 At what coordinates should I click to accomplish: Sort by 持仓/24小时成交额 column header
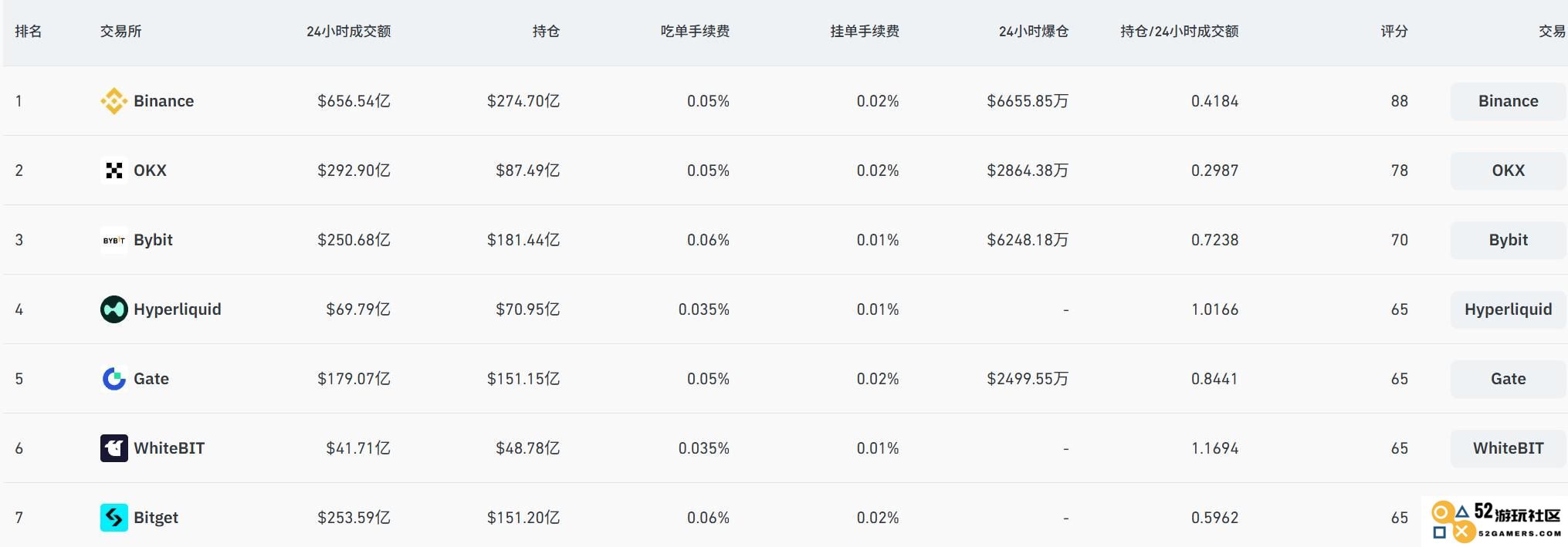(x=1180, y=32)
